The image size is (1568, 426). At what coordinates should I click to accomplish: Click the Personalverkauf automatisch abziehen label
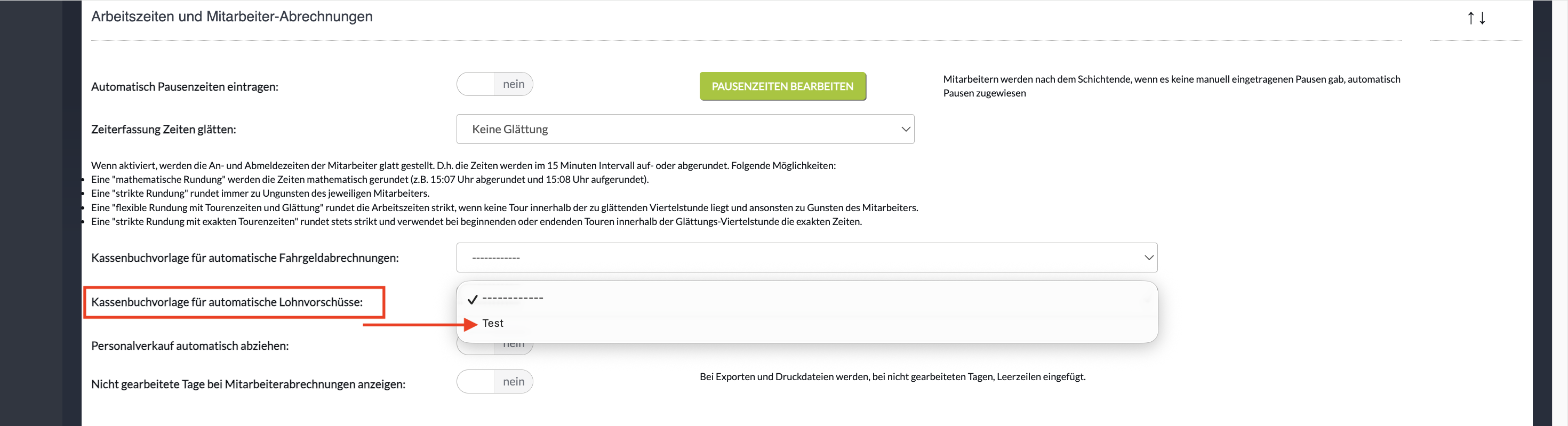[190, 345]
